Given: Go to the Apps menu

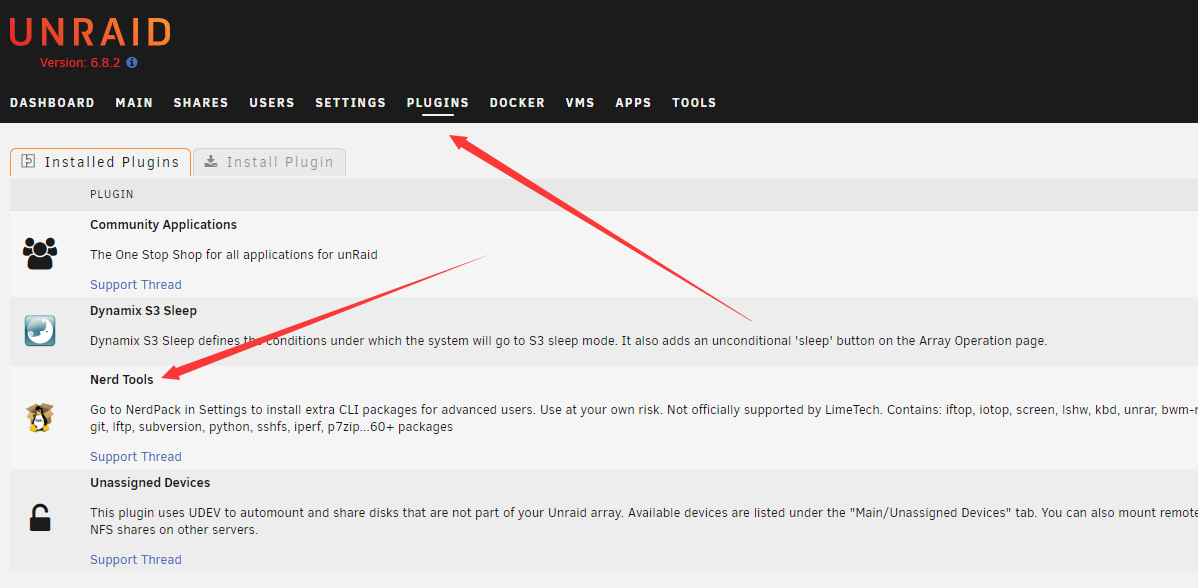Looking at the screenshot, I should tap(633, 103).
